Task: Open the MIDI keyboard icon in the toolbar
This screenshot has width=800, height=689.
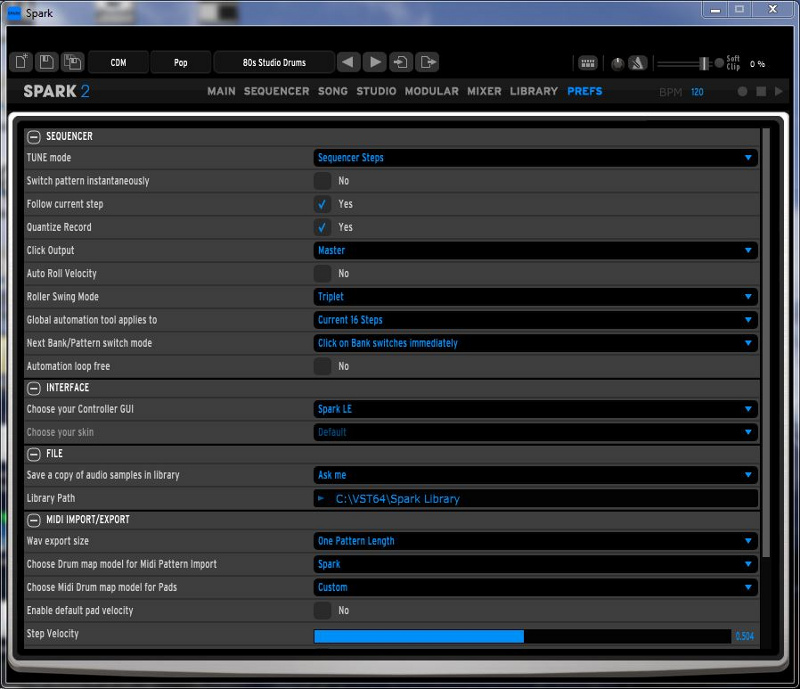Action: click(x=588, y=63)
